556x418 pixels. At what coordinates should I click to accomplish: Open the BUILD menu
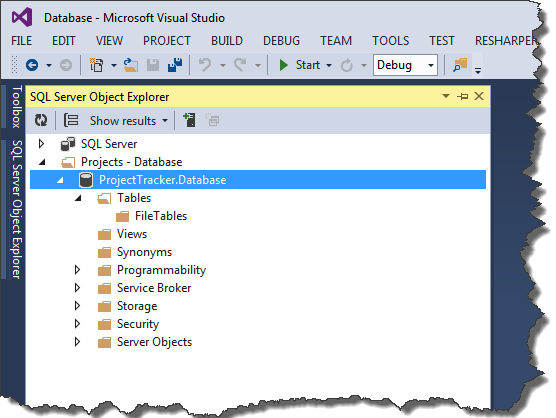point(227,41)
